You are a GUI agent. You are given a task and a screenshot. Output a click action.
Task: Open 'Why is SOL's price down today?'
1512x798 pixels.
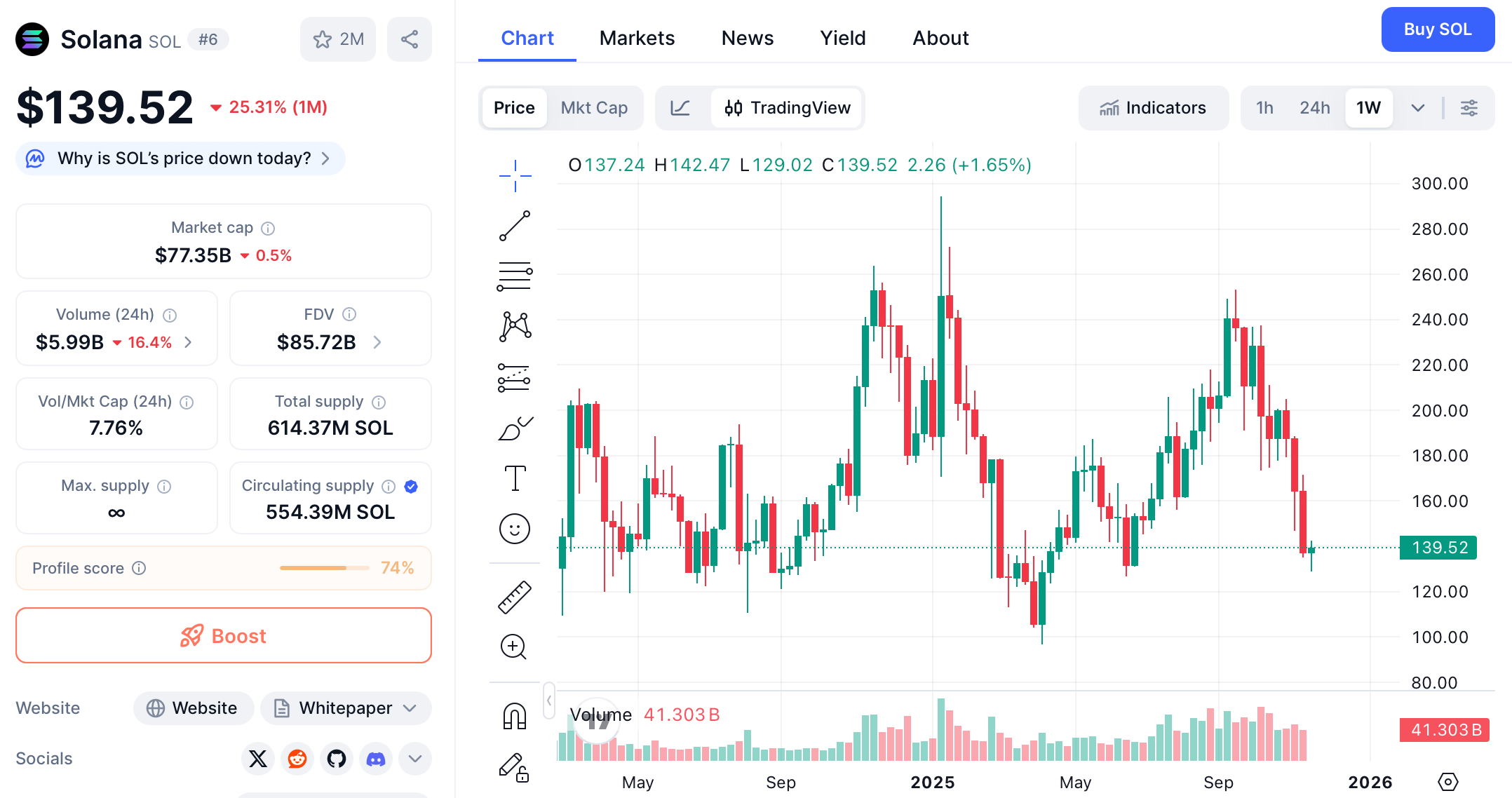click(x=180, y=158)
